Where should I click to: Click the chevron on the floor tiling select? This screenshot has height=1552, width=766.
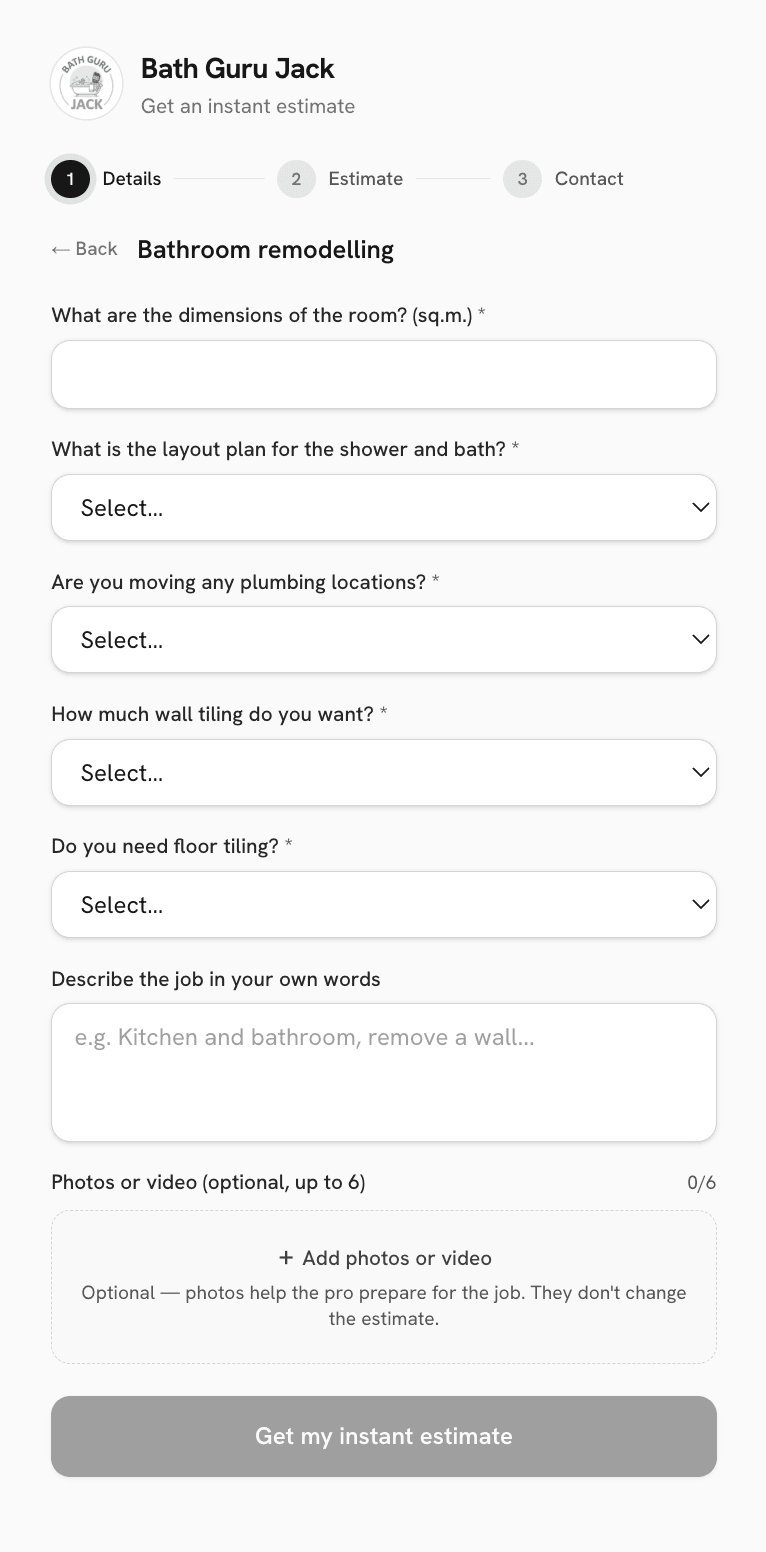click(x=701, y=904)
